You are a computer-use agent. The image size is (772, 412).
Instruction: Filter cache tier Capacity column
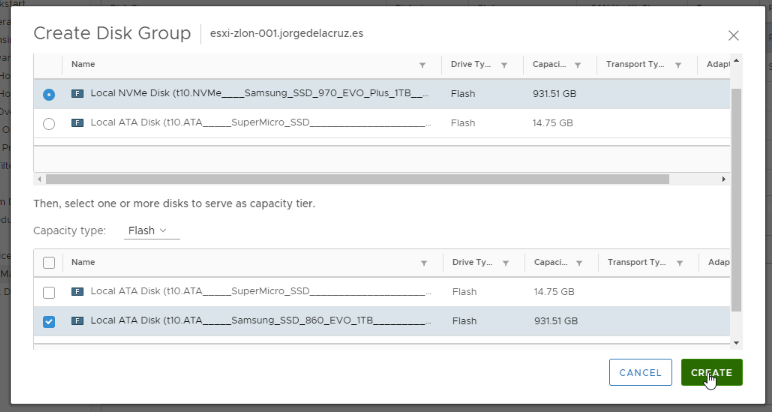pyautogui.click(x=578, y=65)
